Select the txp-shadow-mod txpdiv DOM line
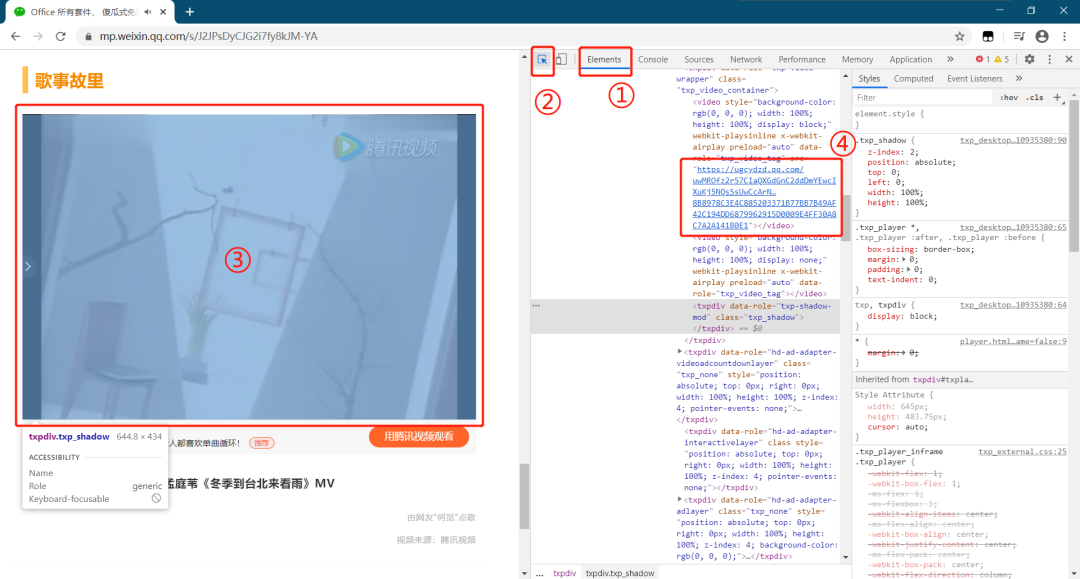1080x579 pixels. click(685, 317)
